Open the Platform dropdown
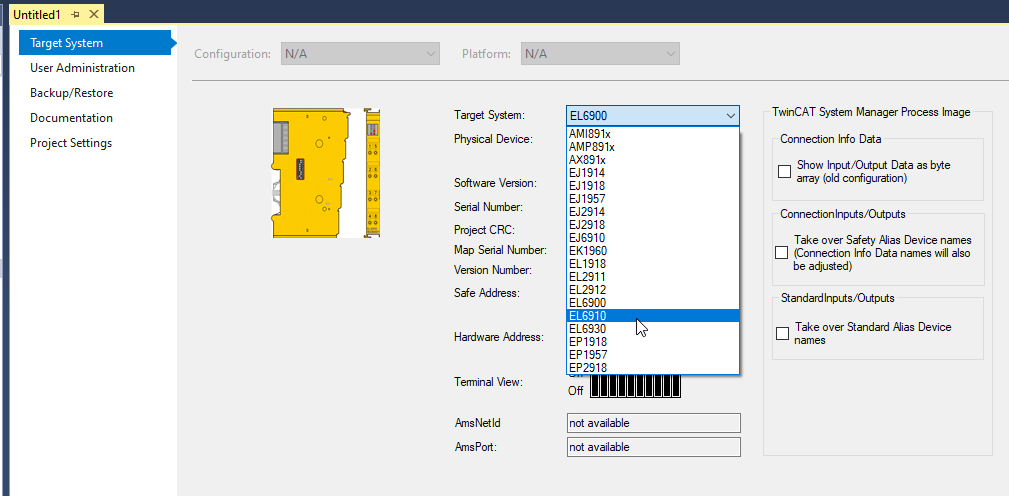This screenshot has width=1009, height=496. click(600, 54)
